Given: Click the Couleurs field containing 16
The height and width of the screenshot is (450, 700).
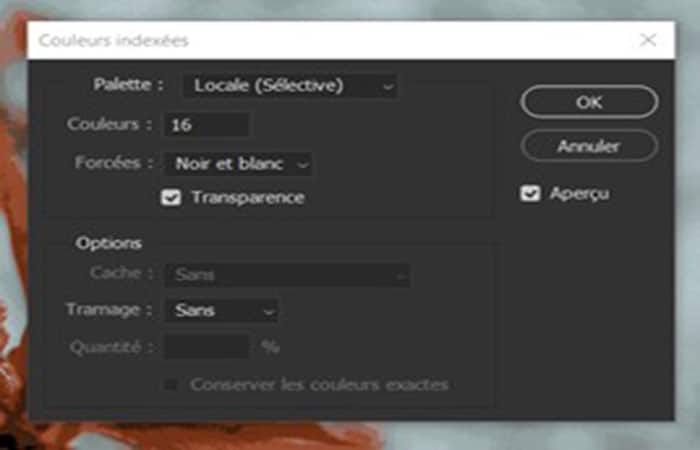Looking at the screenshot, I should 207,125.
